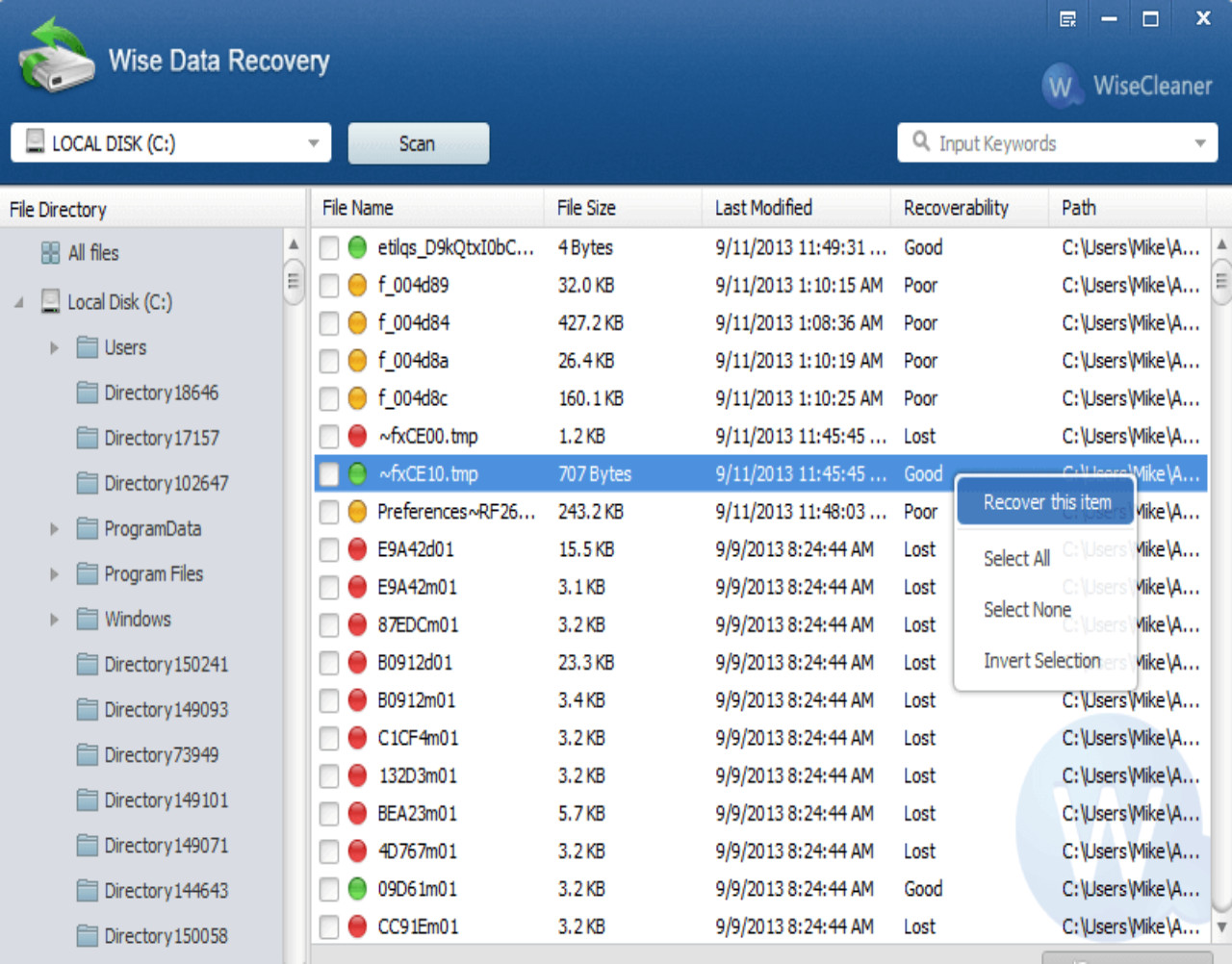Select the checkbox for E9A42m01
Viewport: 1232px width, 964px height.
point(329,587)
